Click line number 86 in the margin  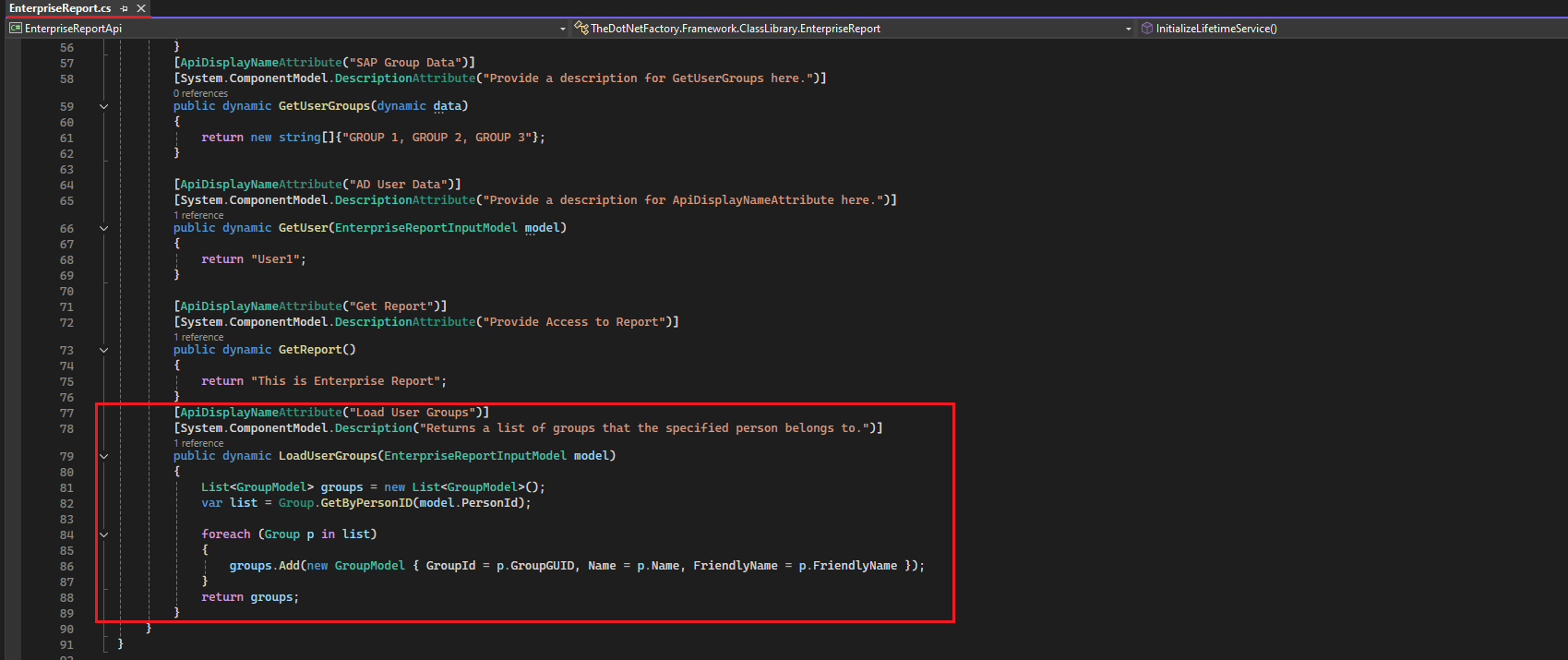[x=66, y=567]
